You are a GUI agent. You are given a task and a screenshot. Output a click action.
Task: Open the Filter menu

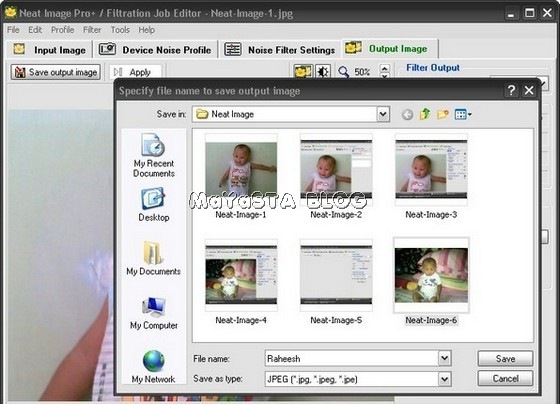(92, 30)
